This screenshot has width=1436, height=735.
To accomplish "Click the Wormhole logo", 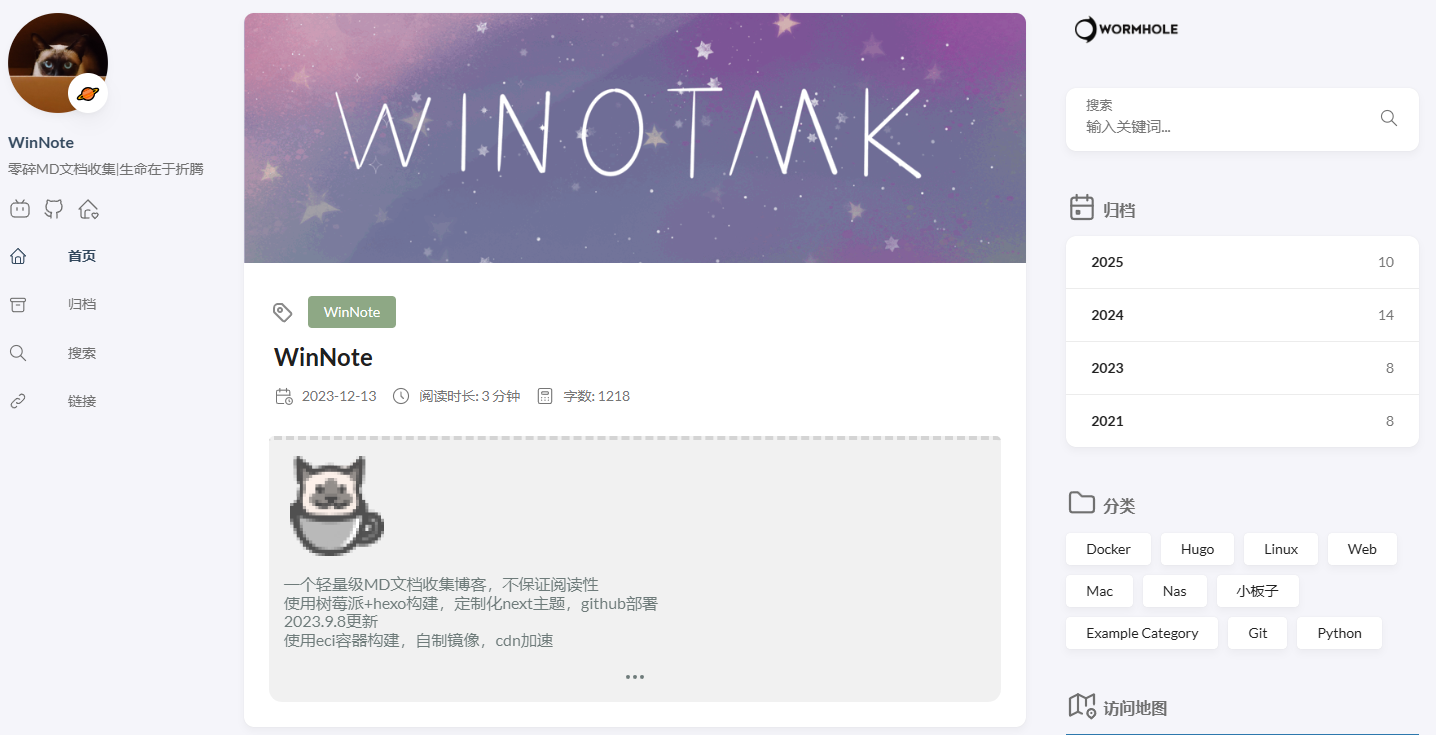I will click(x=1126, y=29).
